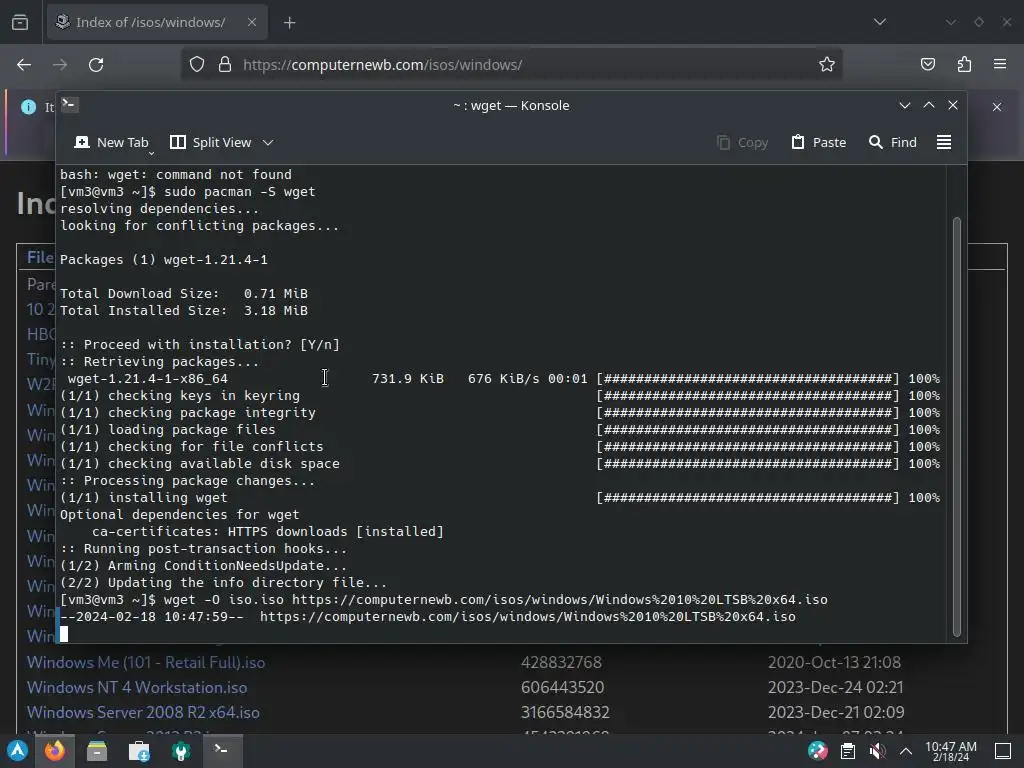The height and width of the screenshot is (768, 1024).
Task: Open Windows Server 2008 R2 x64.iso link
Action: [x=143, y=712]
